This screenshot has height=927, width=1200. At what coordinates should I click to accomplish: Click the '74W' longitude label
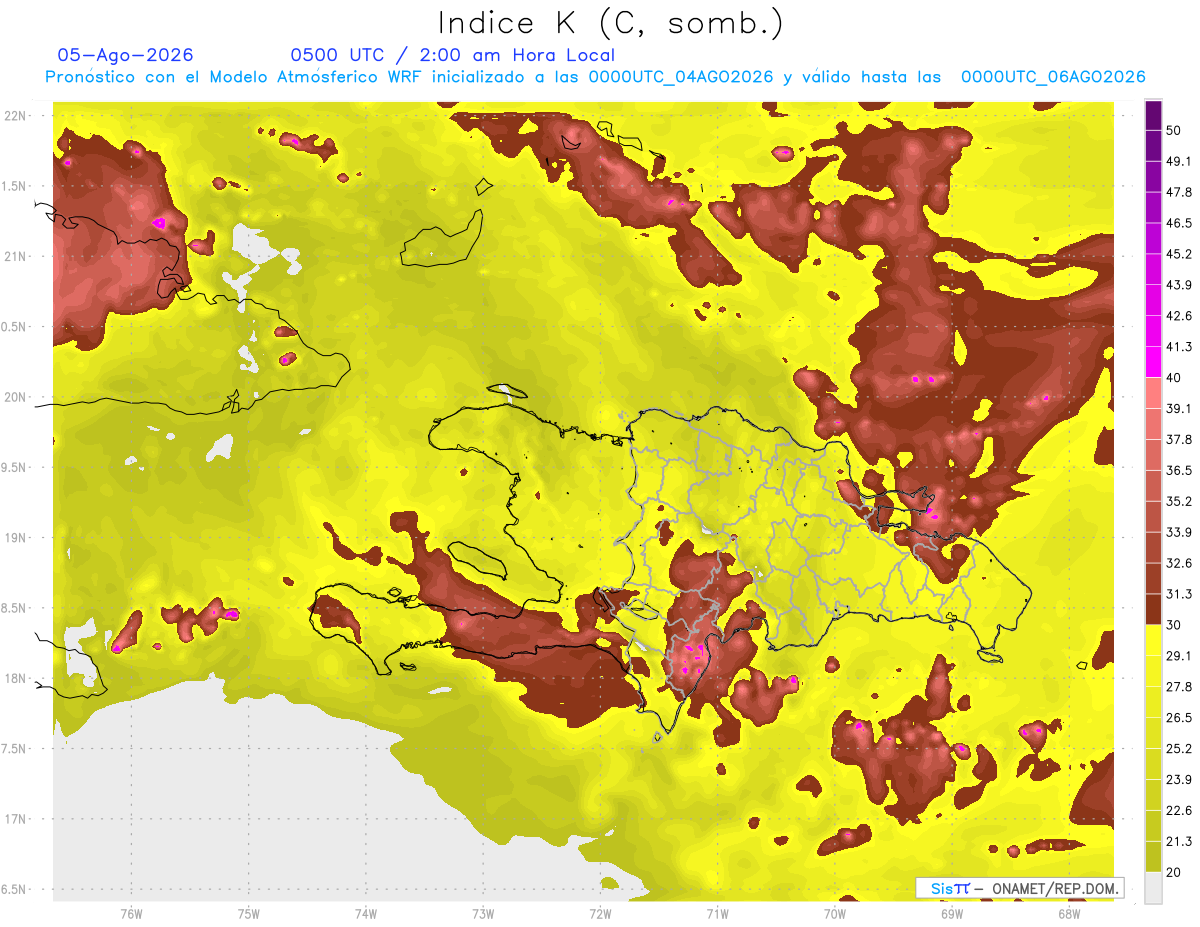tap(366, 913)
